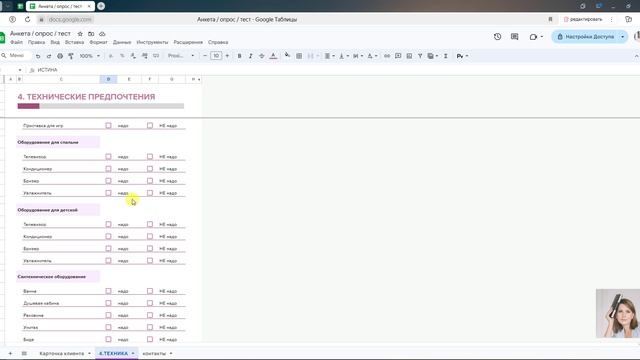The image size is (640, 360).
Task: Open text wrapping dropdown
Action: 358,56
